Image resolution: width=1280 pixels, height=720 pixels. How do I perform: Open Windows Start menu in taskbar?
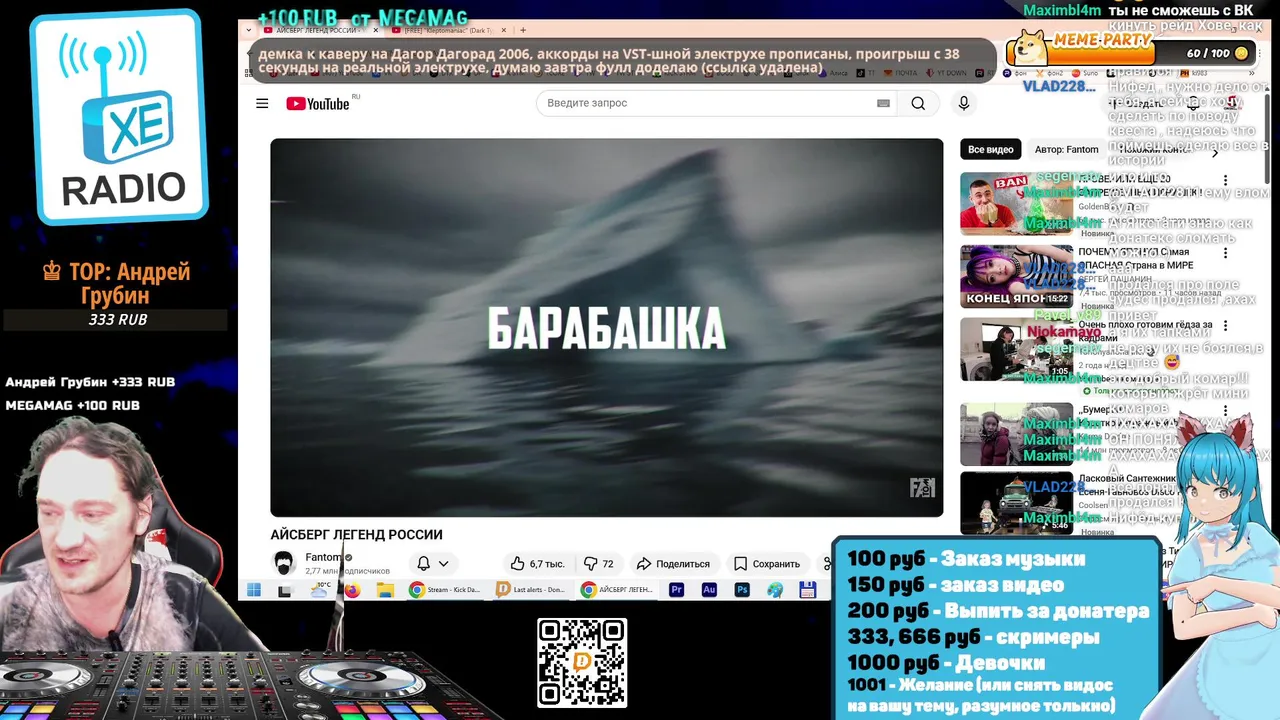tap(254, 590)
